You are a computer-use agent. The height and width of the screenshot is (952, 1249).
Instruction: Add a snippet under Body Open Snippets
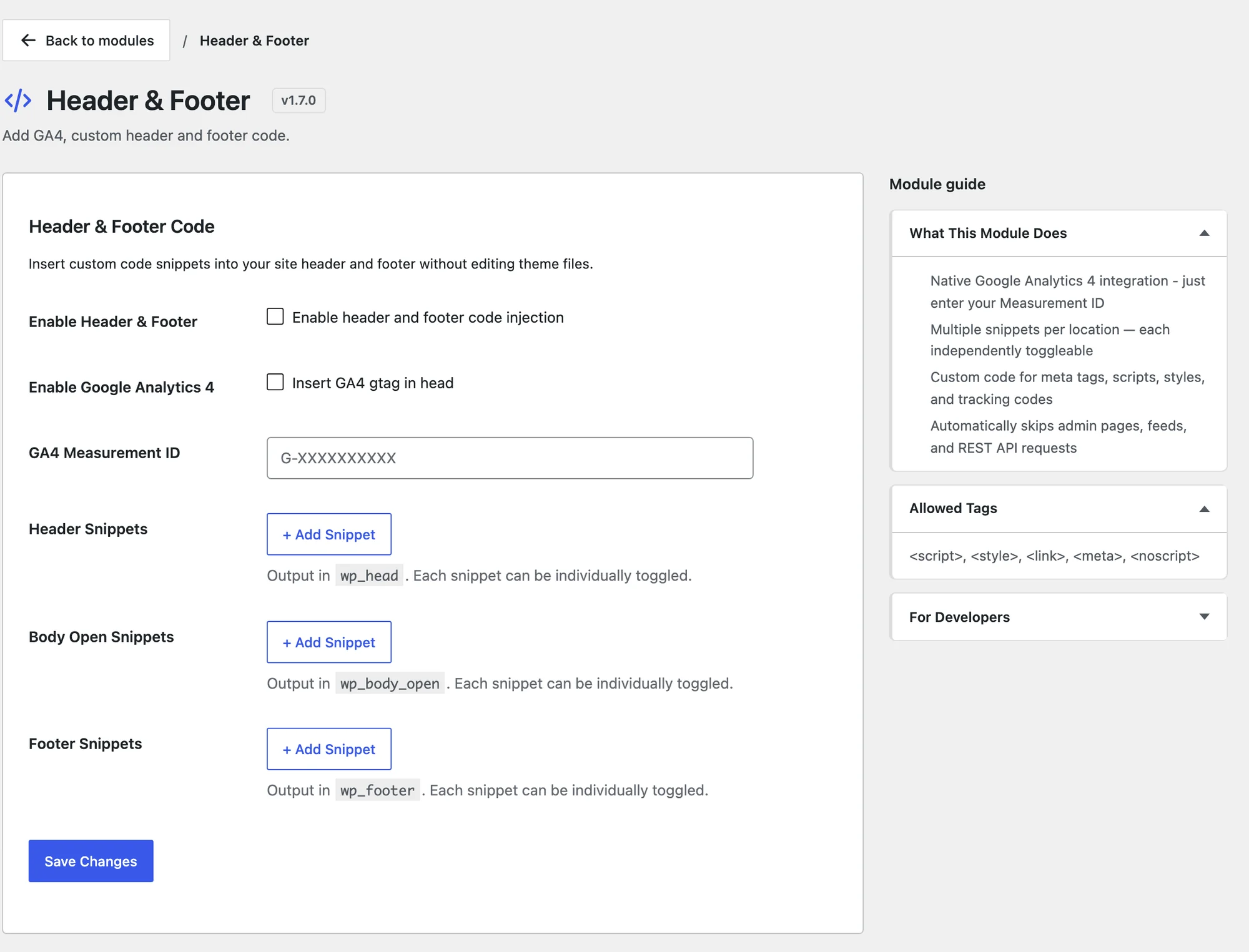pyautogui.click(x=329, y=642)
